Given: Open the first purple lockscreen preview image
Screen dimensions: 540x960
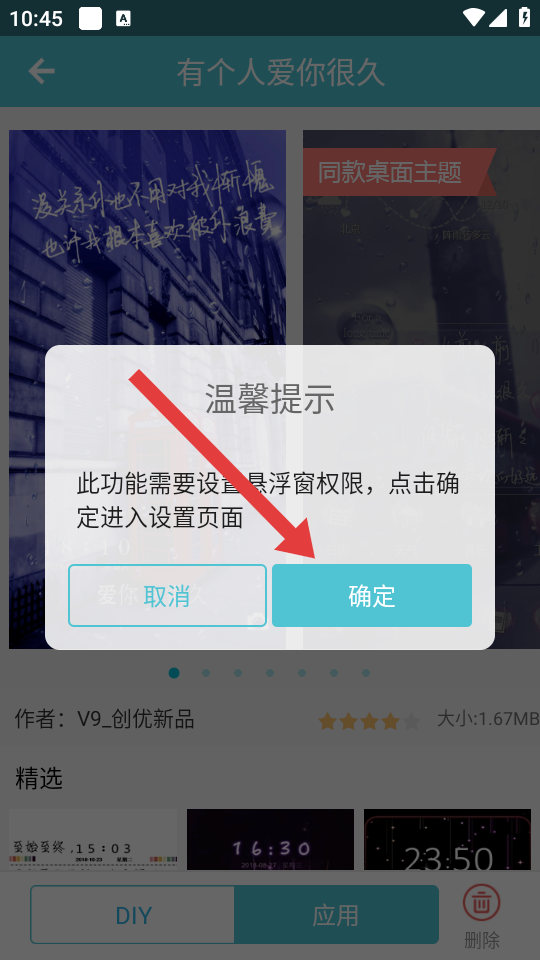Looking at the screenshot, I should (x=148, y=389).
